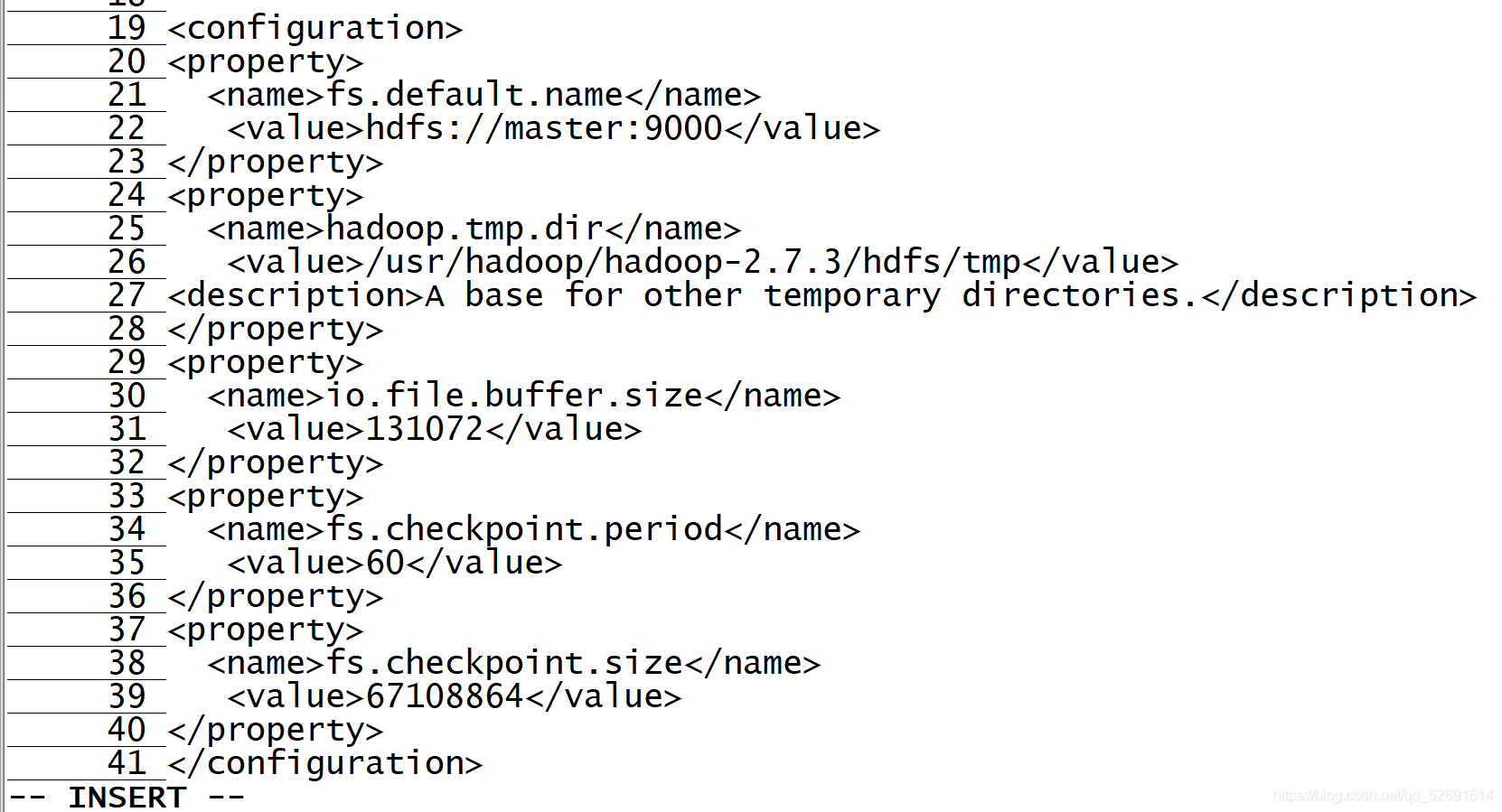The height and width of the screenshot is (812, 1502).
Task: Click the /usr/hadoop/hadoop-2.7.3/hdfs/tmp path value
Action: click(693, 262)
